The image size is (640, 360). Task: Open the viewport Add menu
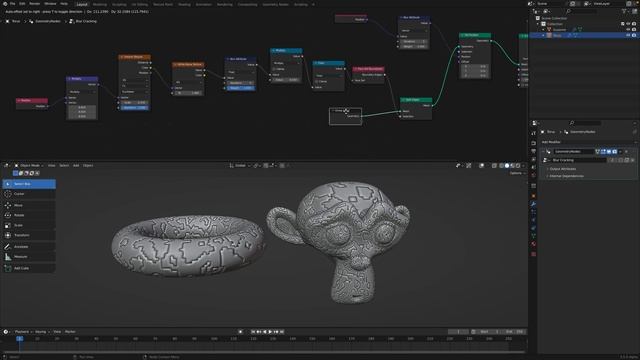point(76,166)
